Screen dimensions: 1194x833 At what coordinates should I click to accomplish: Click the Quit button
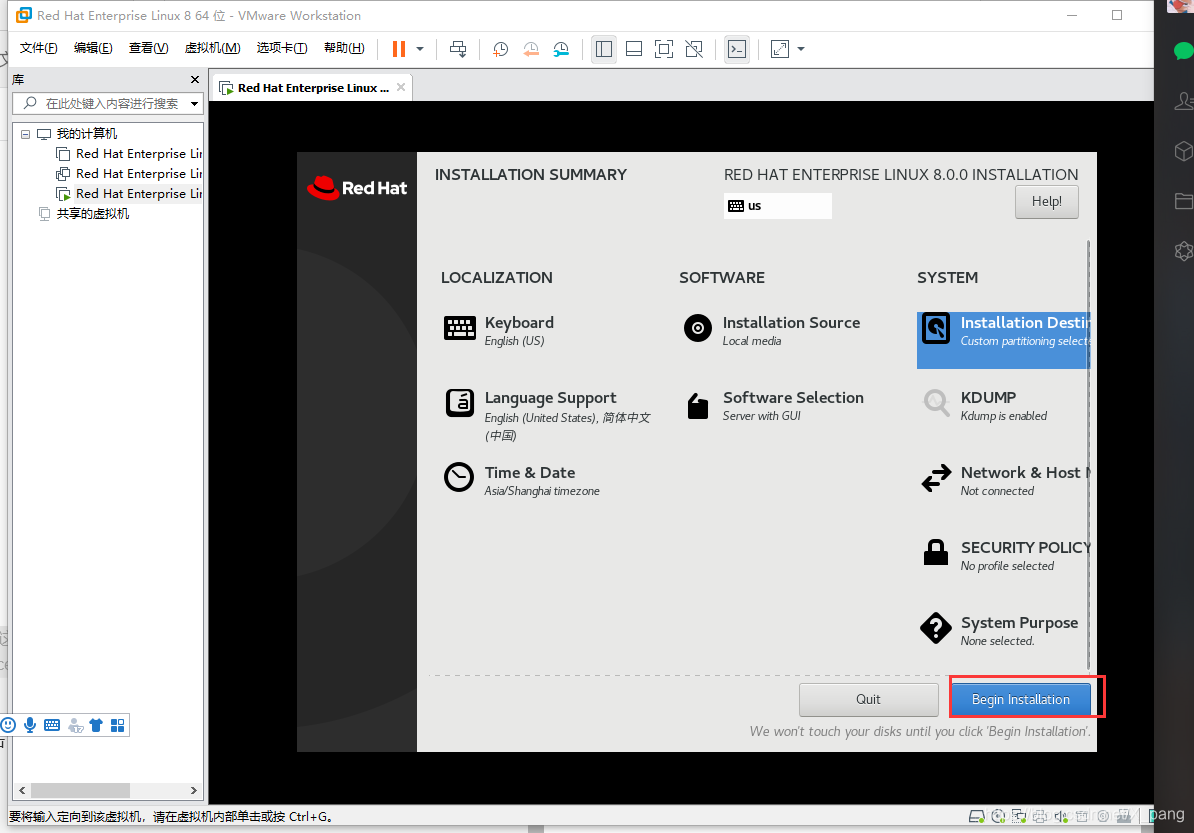tap(868, 699)
